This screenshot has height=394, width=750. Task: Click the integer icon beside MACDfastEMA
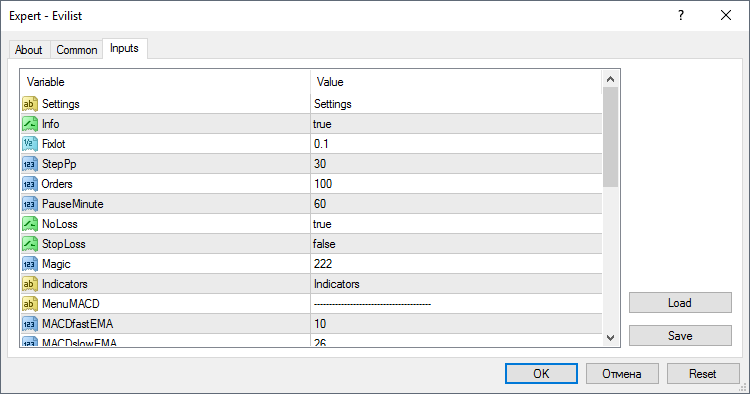coord(30,324)
